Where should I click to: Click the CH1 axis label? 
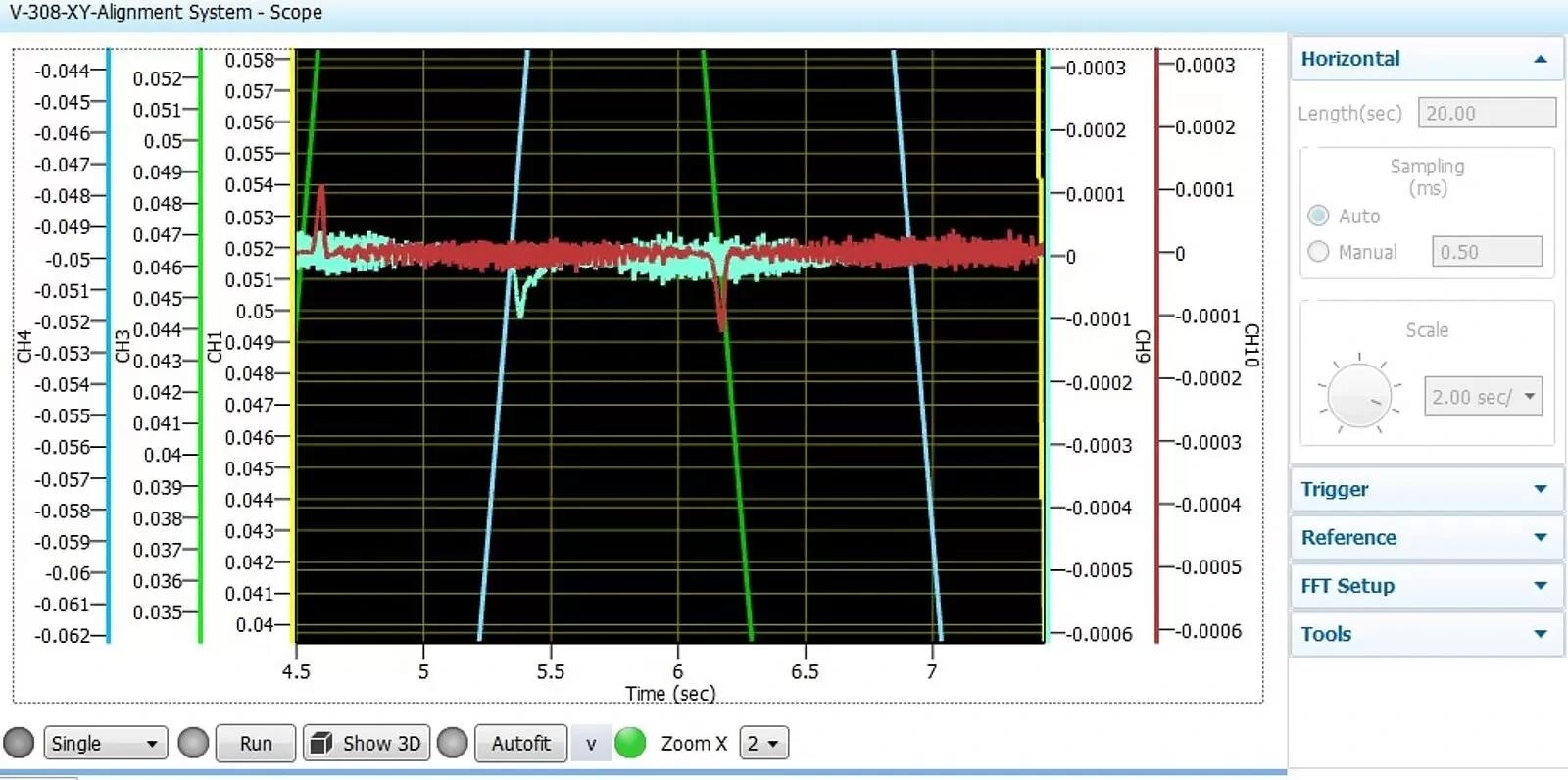(x=215, y=346)
